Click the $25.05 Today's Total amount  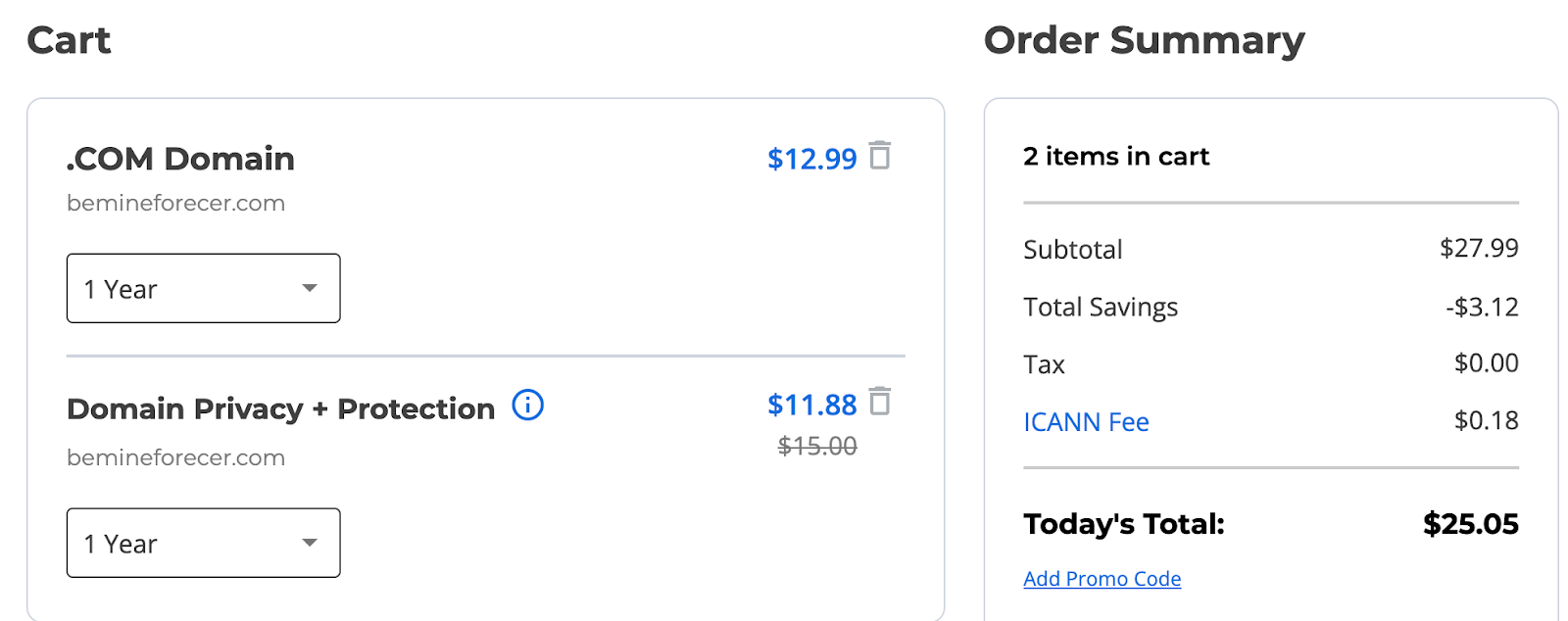click(x=1470, y=524)
